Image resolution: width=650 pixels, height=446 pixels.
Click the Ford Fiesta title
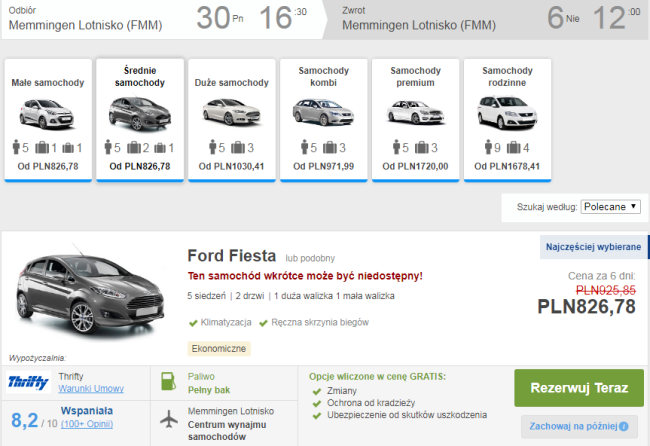232,256
